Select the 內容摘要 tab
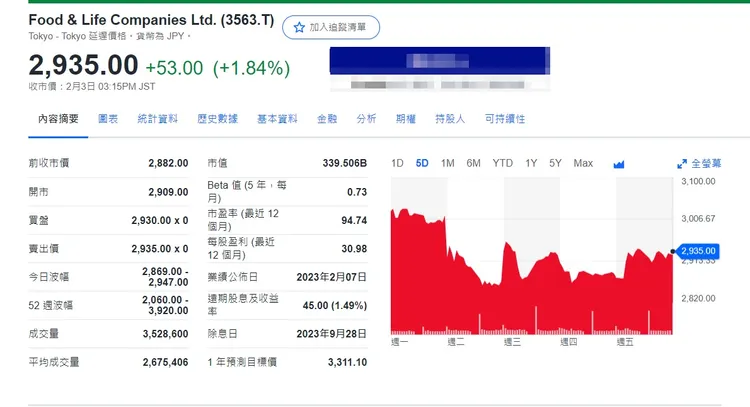This screenshot has width=750, height=407. pos(58,119)
